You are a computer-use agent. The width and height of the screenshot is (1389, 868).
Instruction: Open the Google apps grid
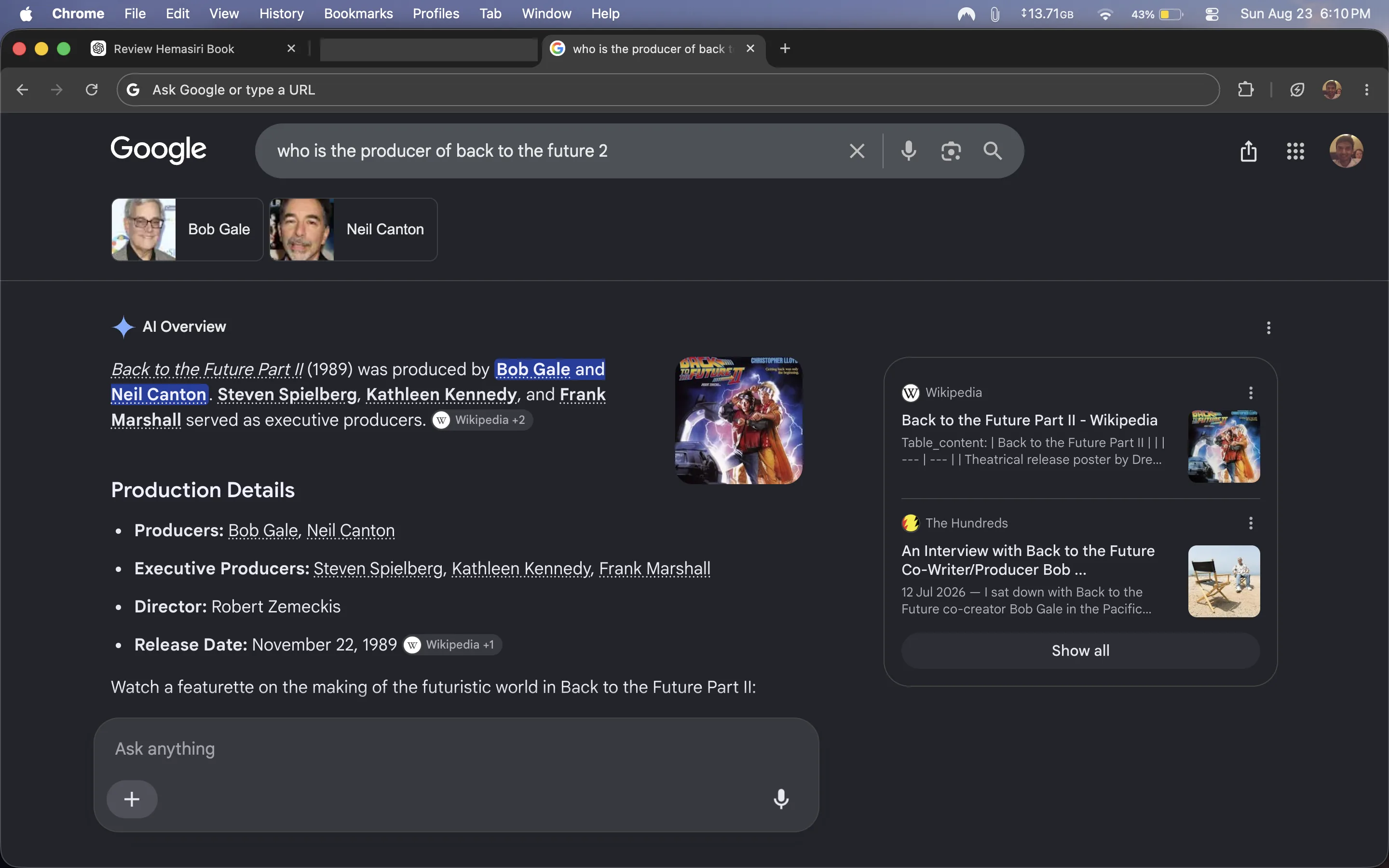tap(1295, 151)
